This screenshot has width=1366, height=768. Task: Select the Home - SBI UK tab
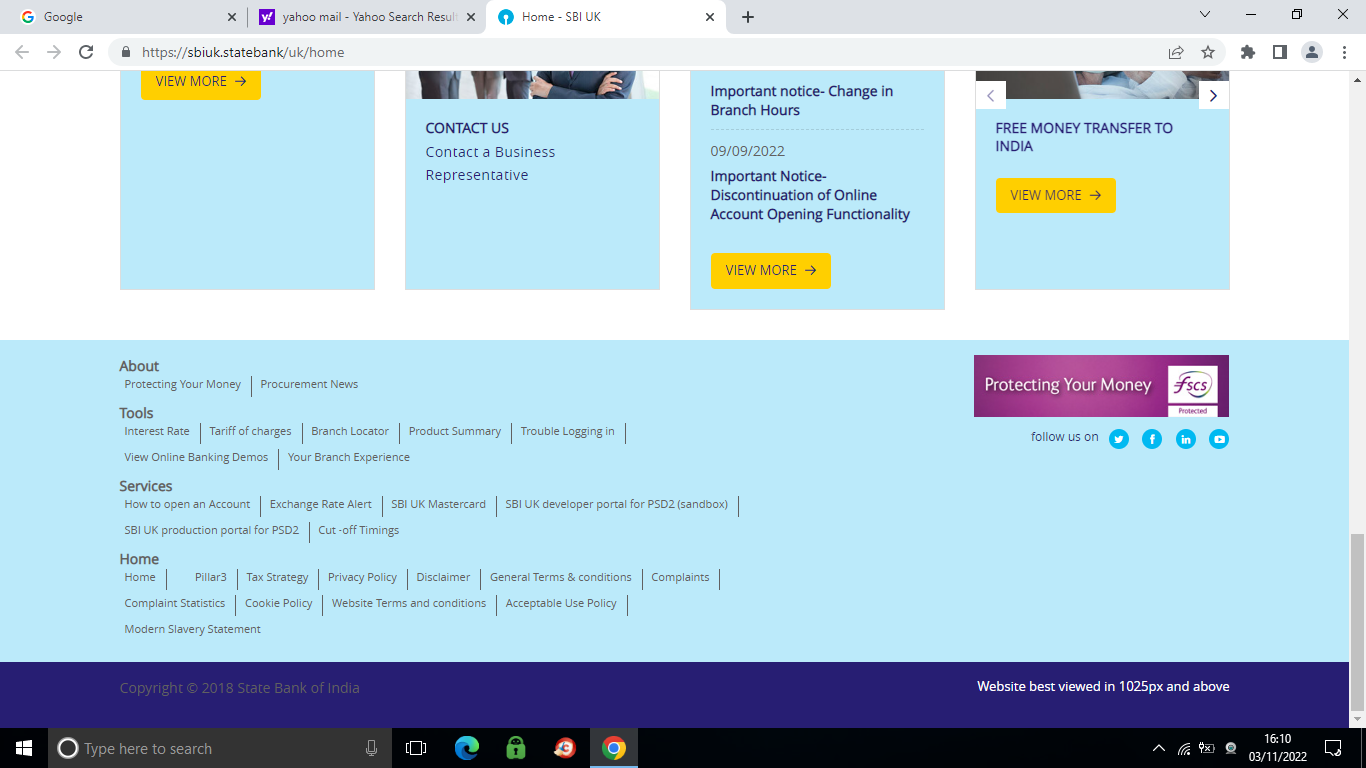point(607,17)
